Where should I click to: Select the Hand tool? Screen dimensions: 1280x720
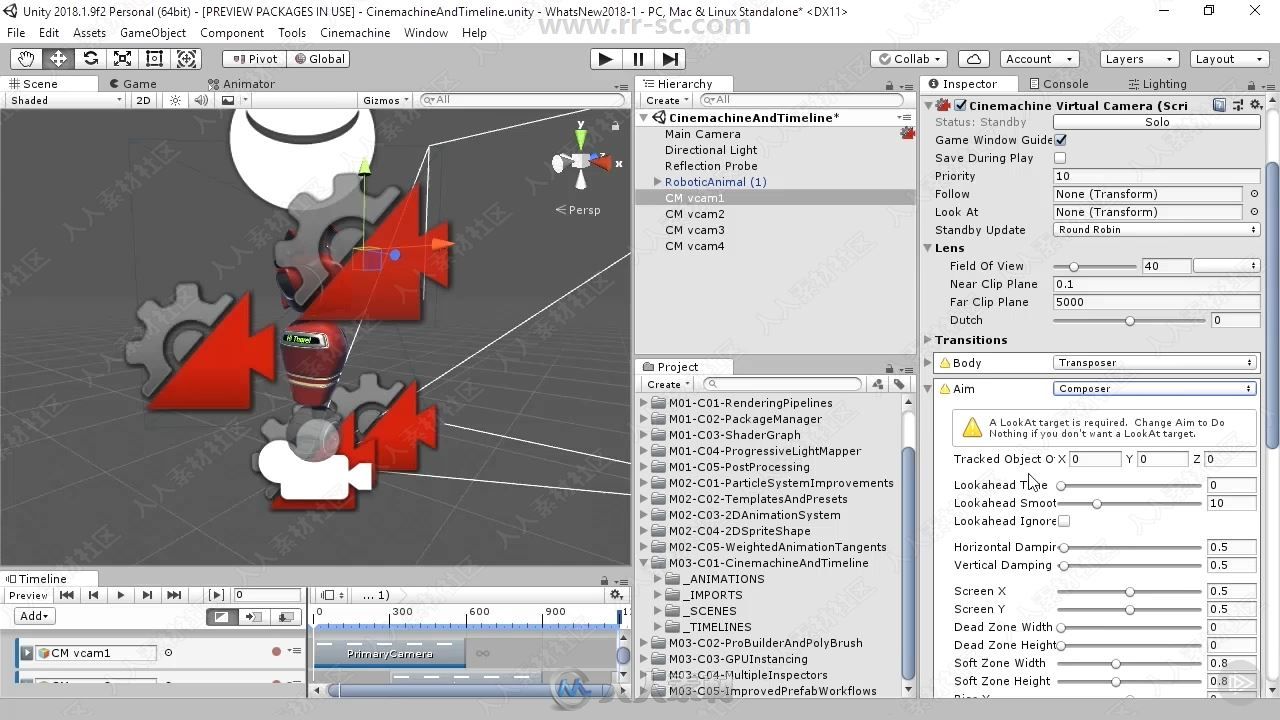[x=26, y=59]
